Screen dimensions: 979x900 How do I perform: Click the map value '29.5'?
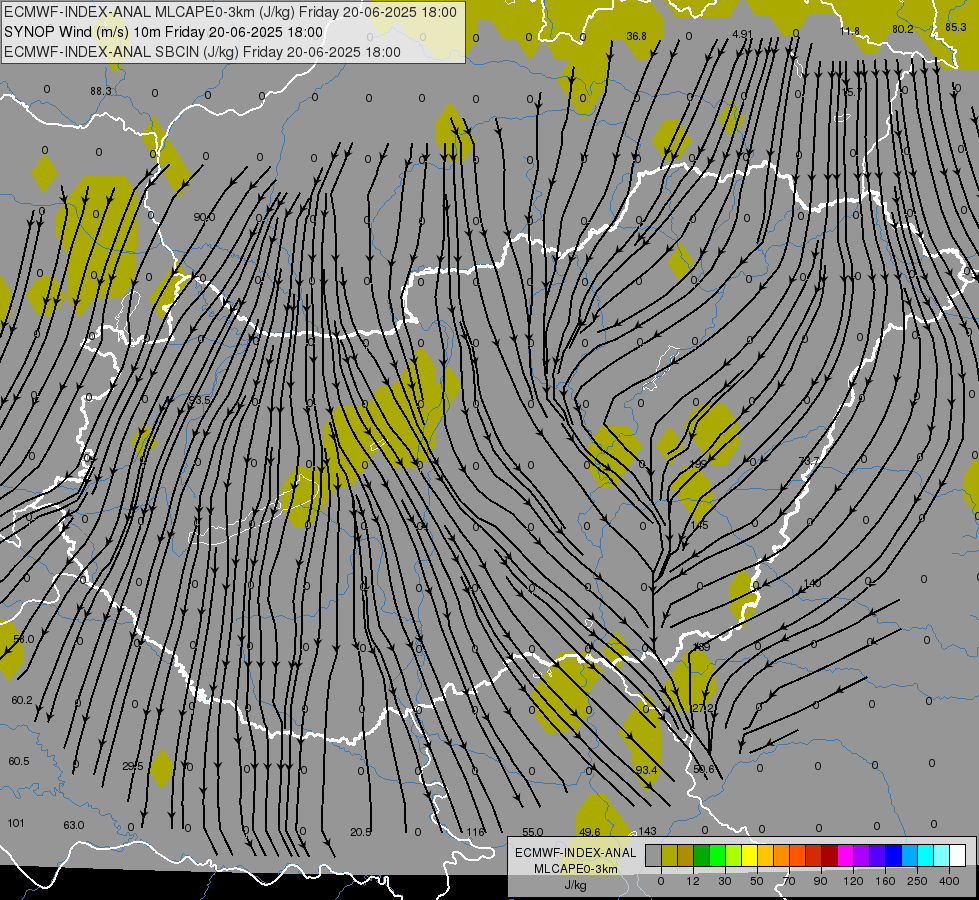132,766
